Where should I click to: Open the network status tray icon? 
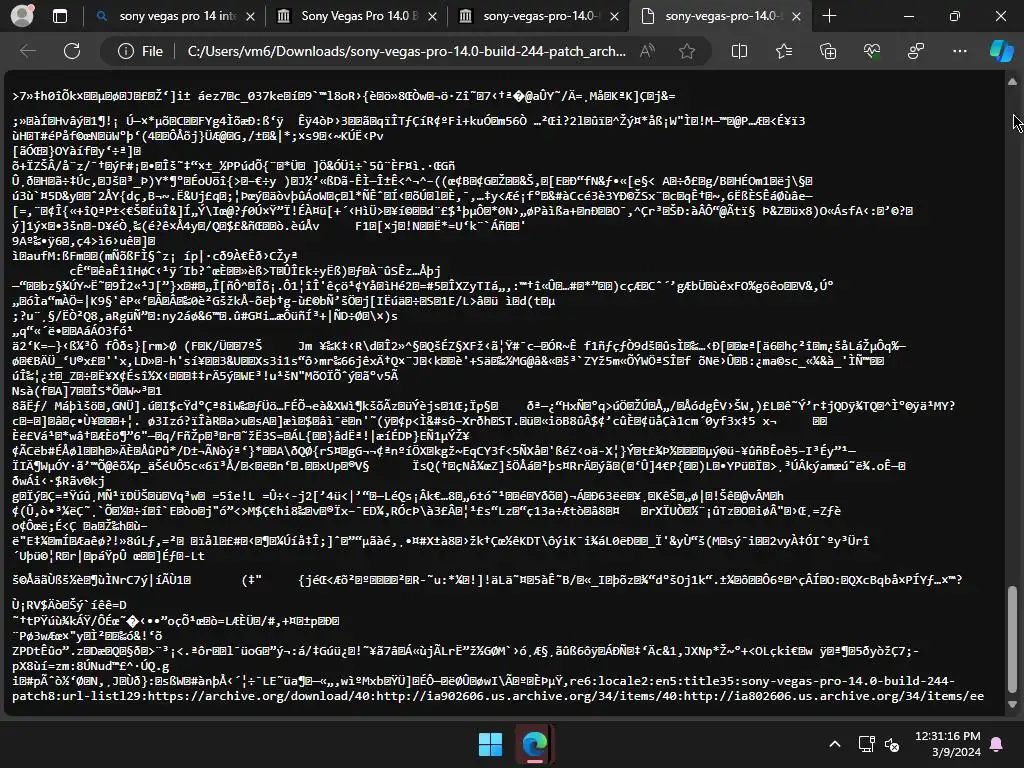click(x=866, y=744)
